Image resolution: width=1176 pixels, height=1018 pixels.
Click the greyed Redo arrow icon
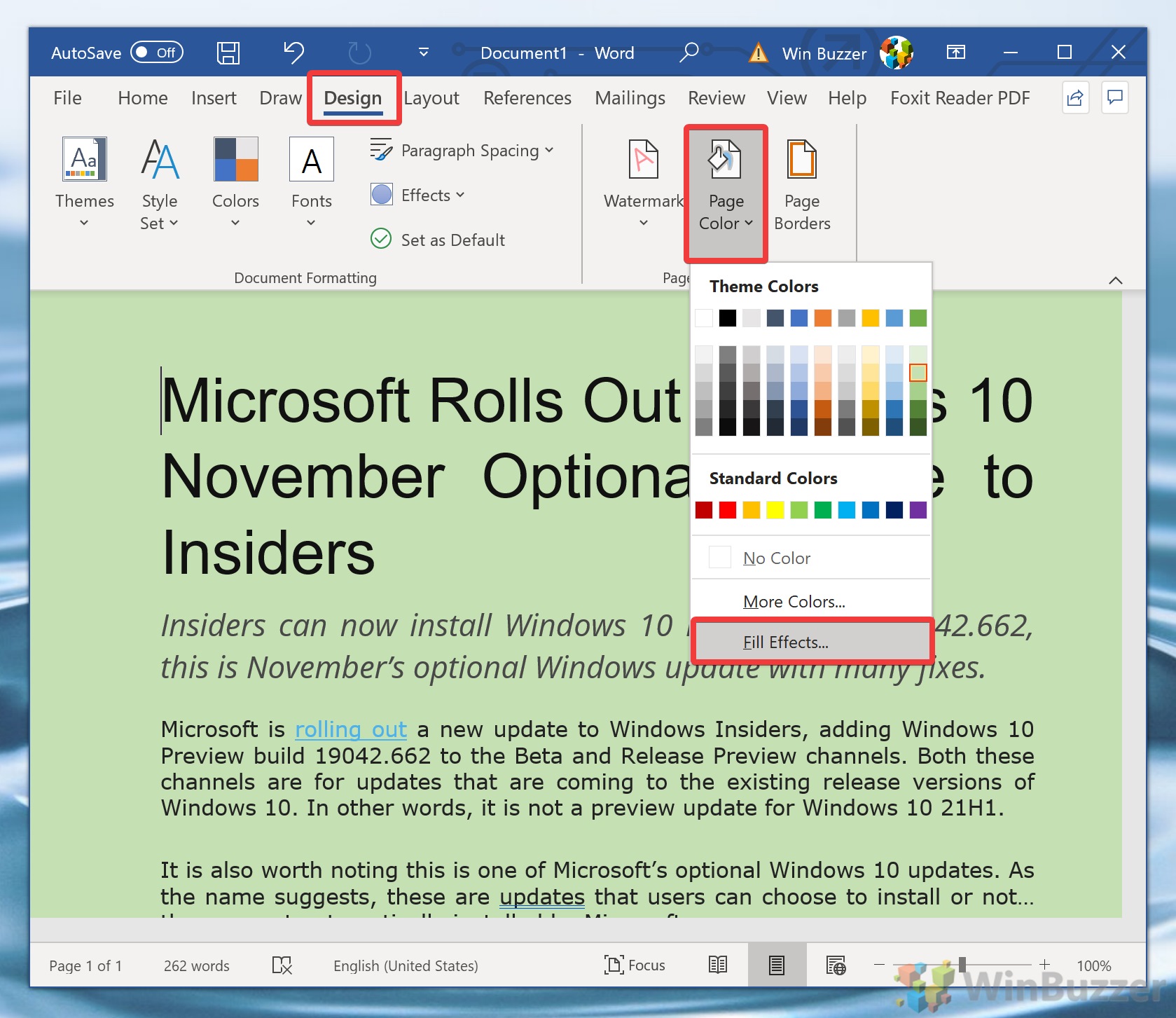[359, 53]
